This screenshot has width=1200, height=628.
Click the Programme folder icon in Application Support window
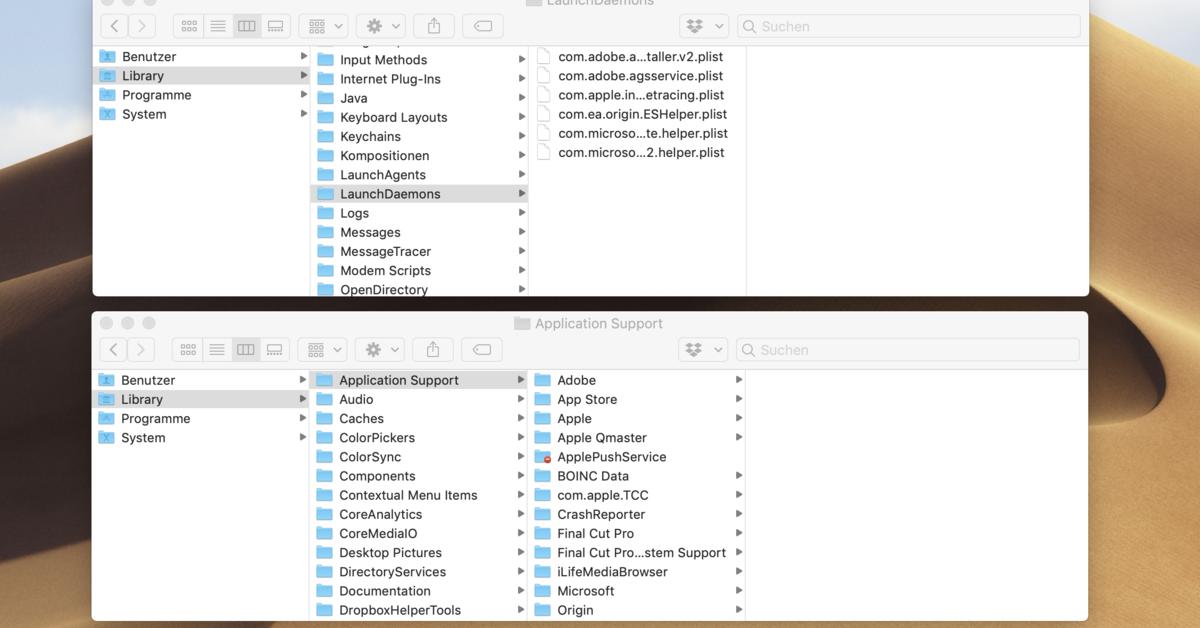106,419
